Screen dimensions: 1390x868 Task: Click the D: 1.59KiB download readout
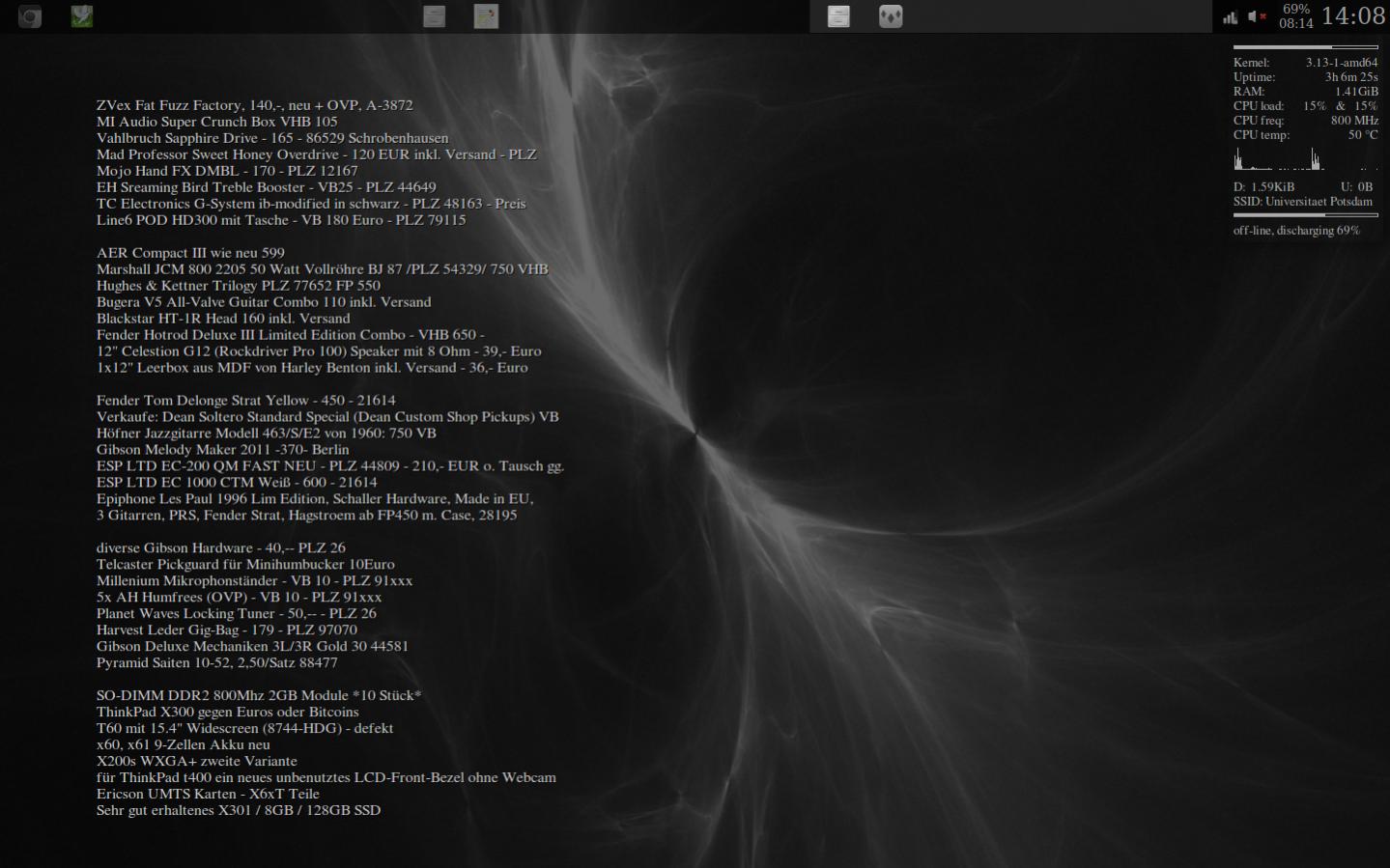[1263, 187]
